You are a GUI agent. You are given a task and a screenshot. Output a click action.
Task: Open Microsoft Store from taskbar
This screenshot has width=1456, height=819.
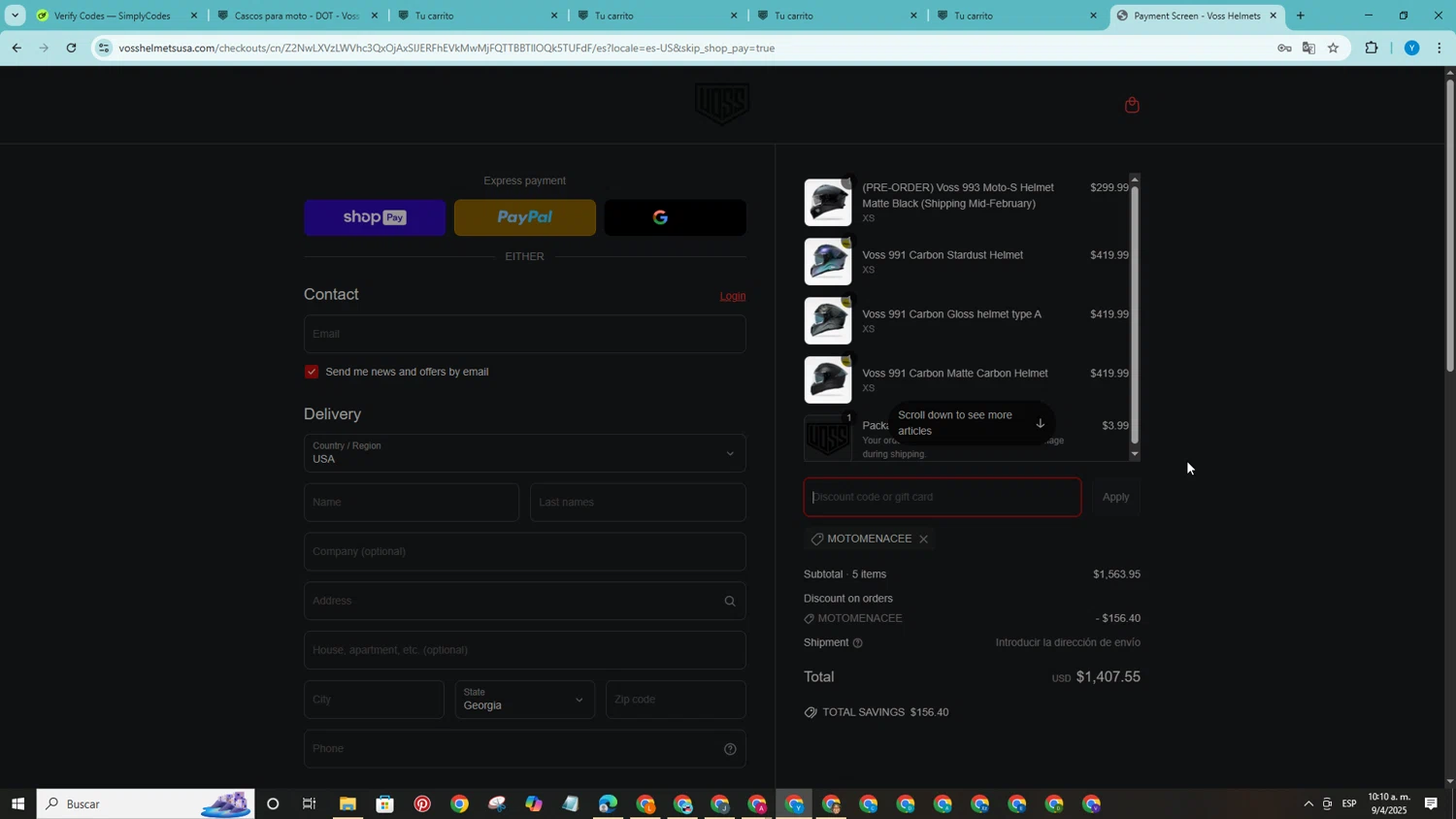click(385, 803)
